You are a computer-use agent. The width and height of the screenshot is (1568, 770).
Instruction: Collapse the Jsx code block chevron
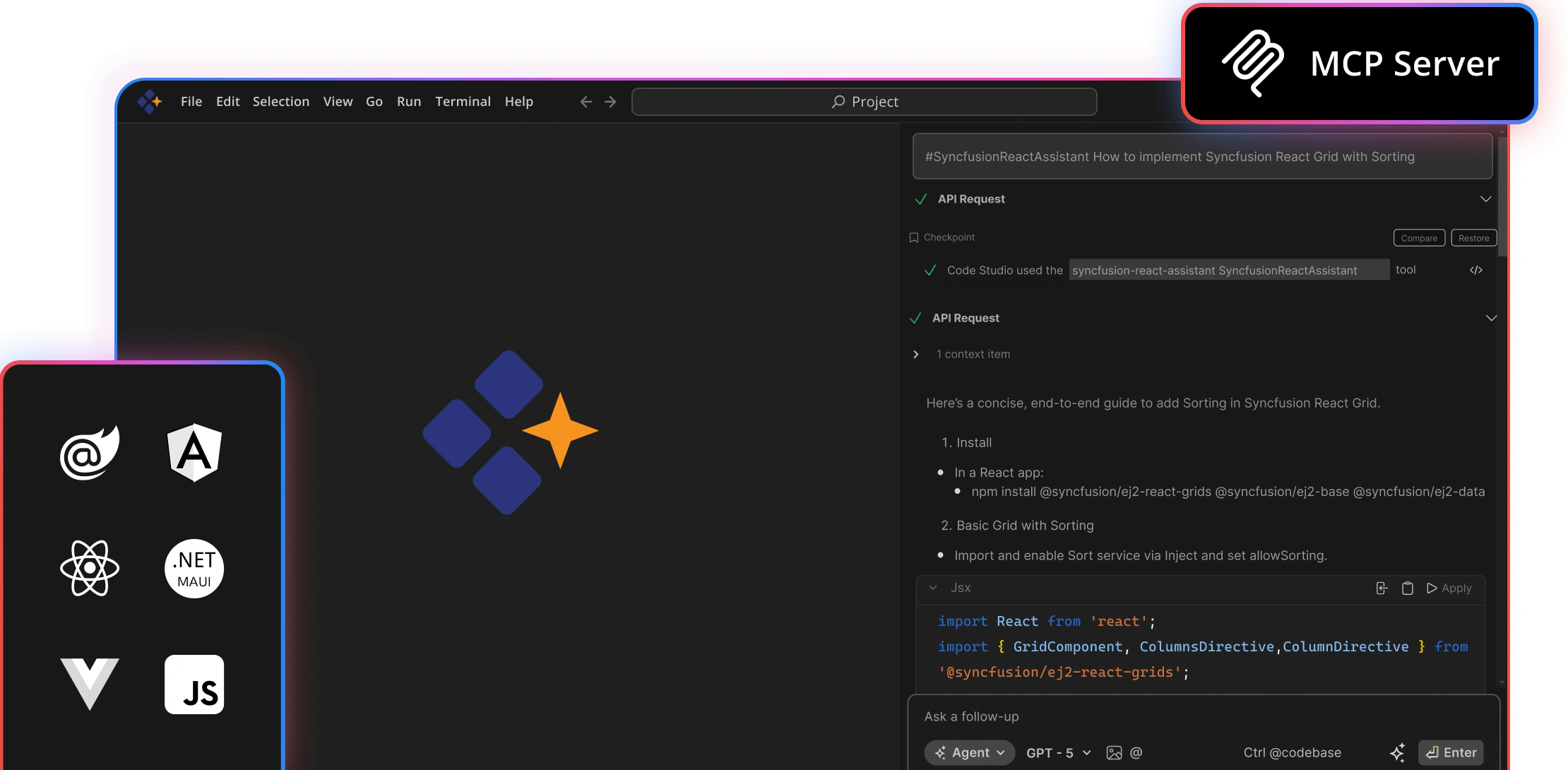tap(933, 588)
